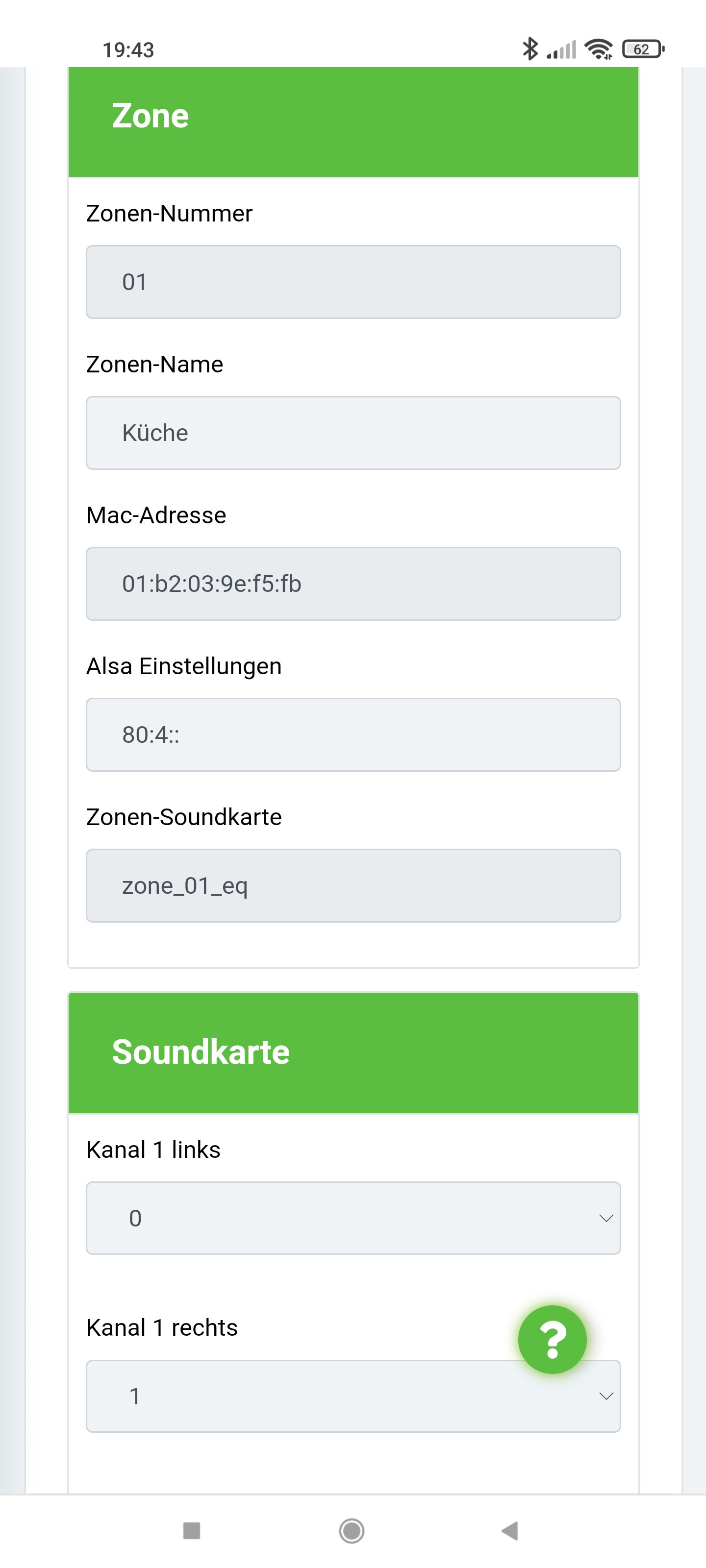Select the Mac-Adresse field

click(x=353, y=584)
